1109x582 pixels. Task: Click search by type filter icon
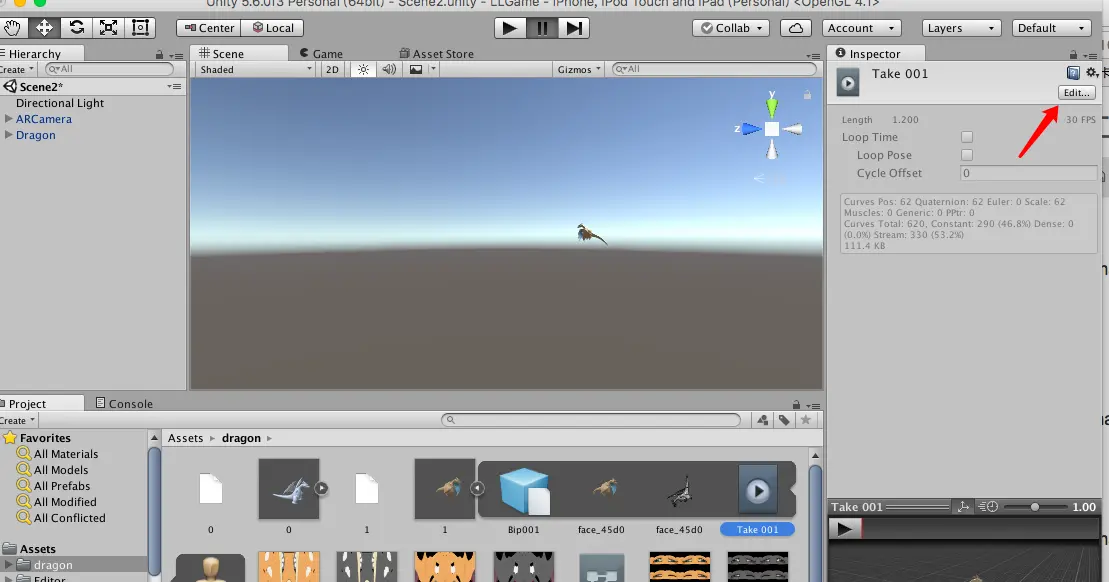click(762, 420)
